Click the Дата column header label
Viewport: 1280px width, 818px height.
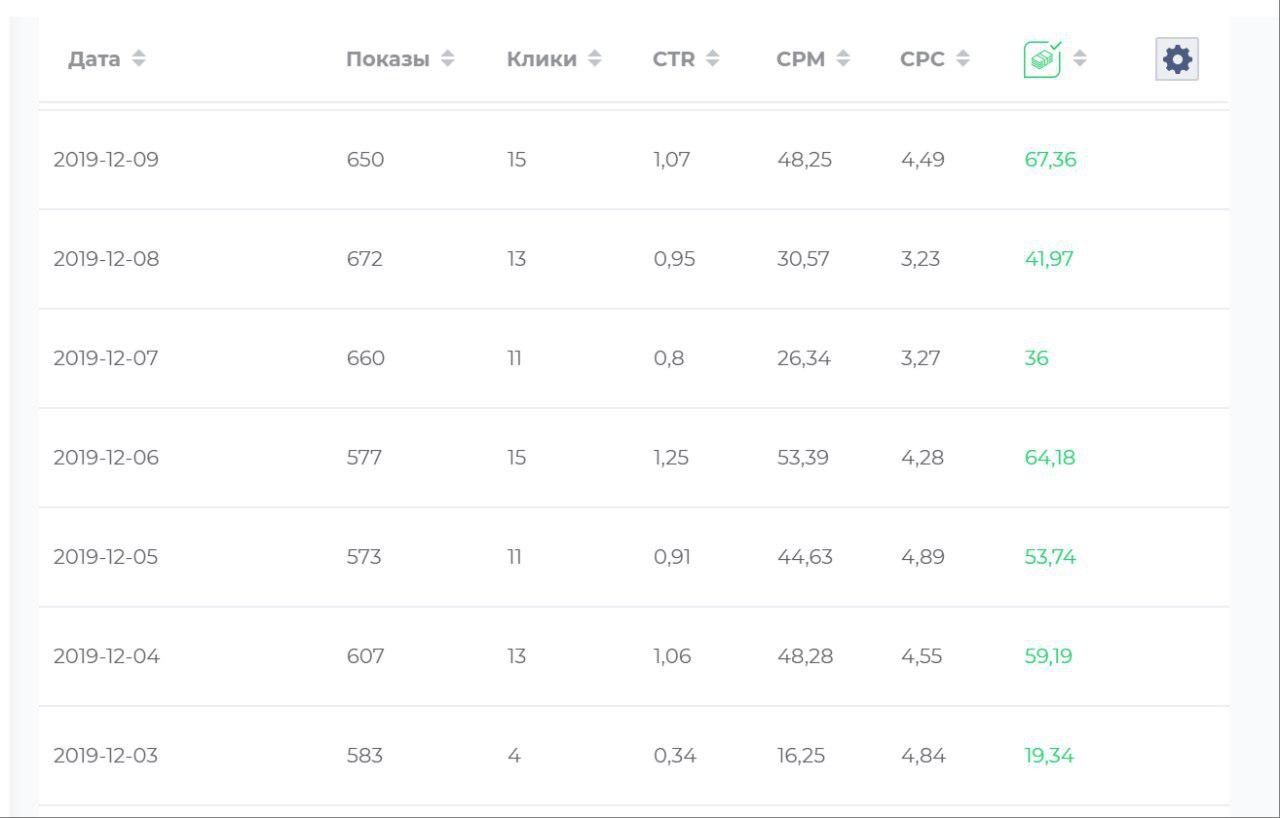(94, 60)
